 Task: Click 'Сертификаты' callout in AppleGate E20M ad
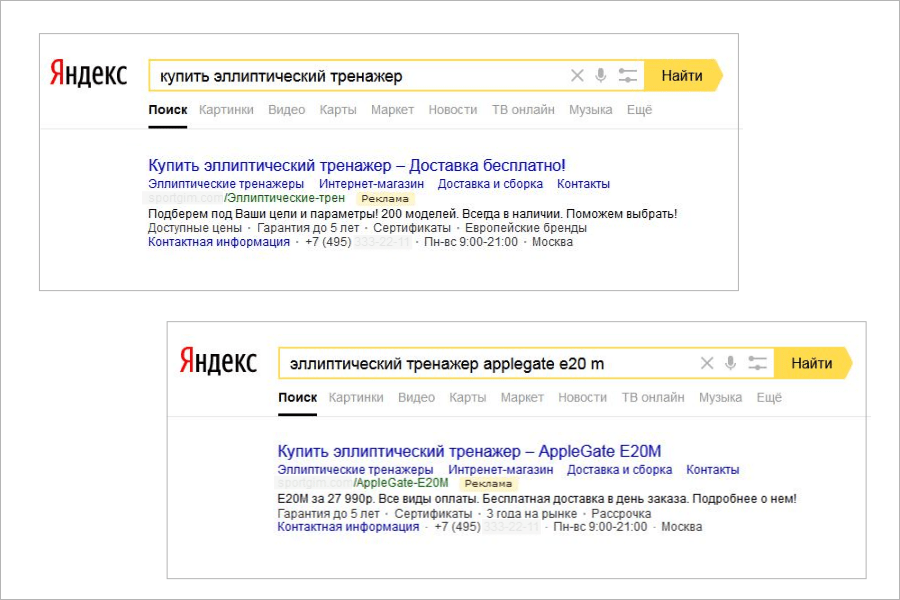tap(433, 513)
